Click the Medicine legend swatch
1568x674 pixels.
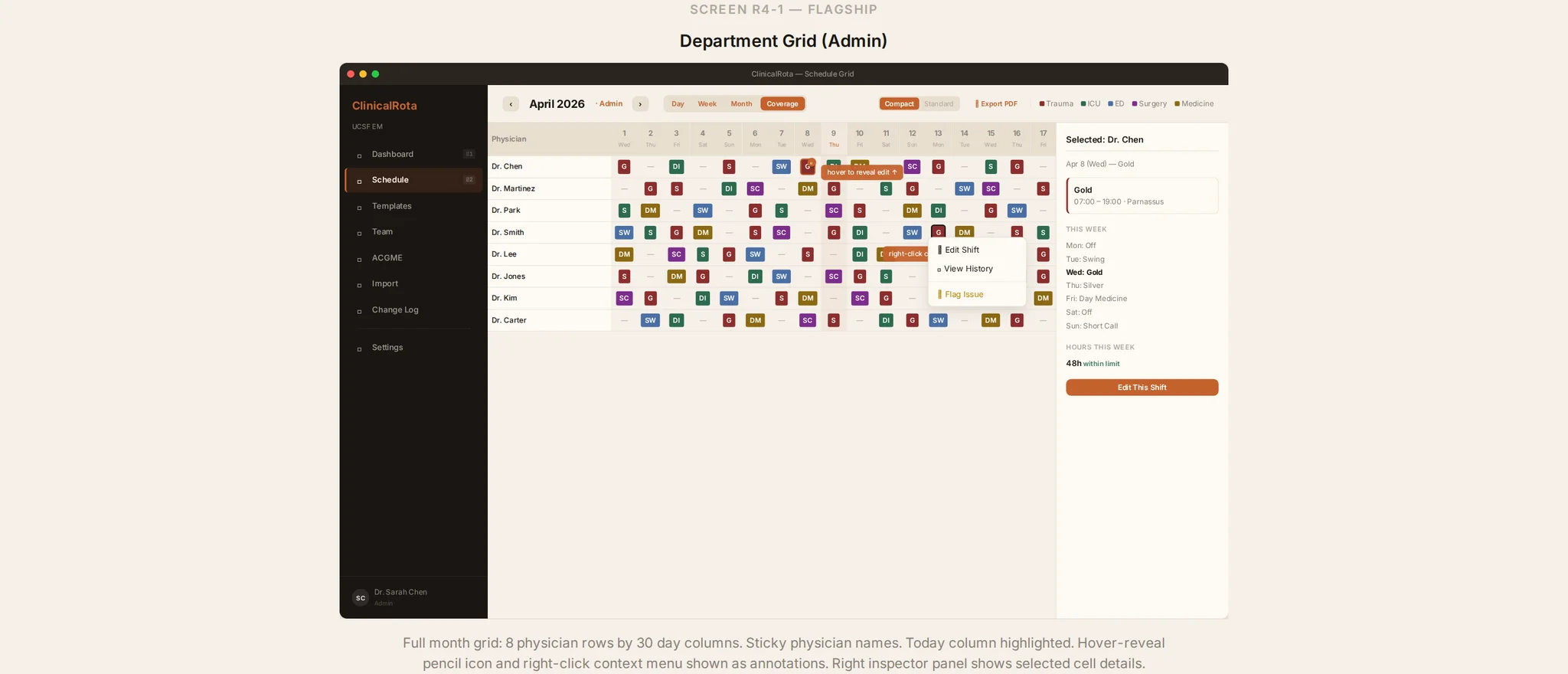pyautogui.click(x=1177, y=104)
